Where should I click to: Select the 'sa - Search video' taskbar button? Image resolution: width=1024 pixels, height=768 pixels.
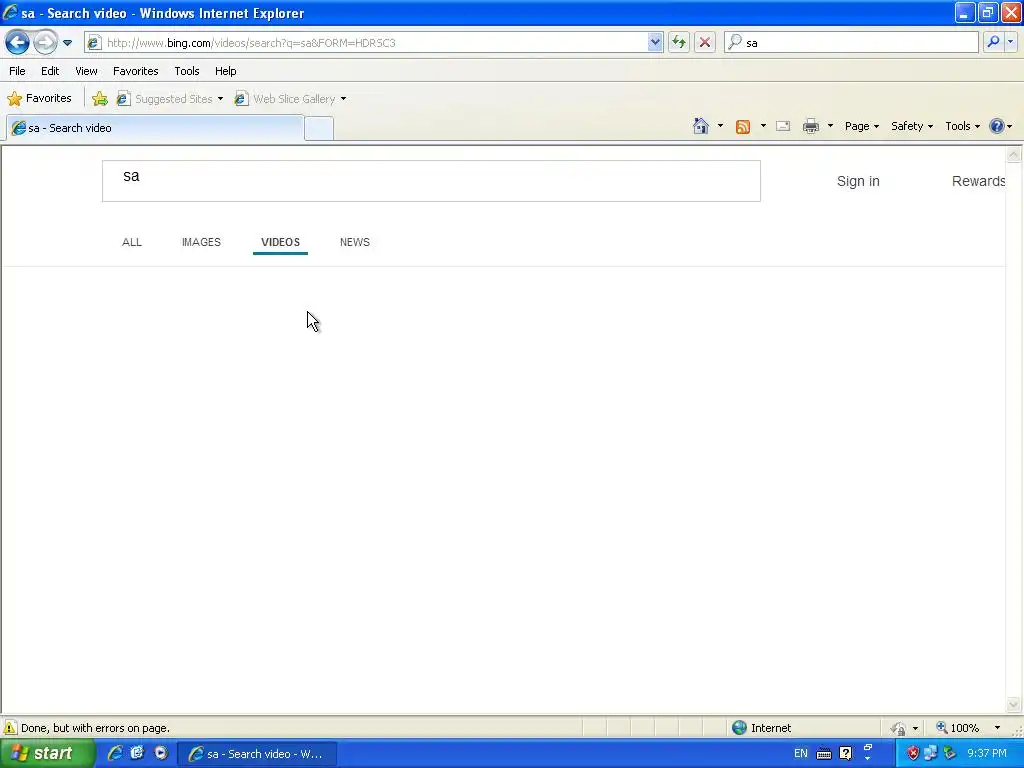click(257, 754)
